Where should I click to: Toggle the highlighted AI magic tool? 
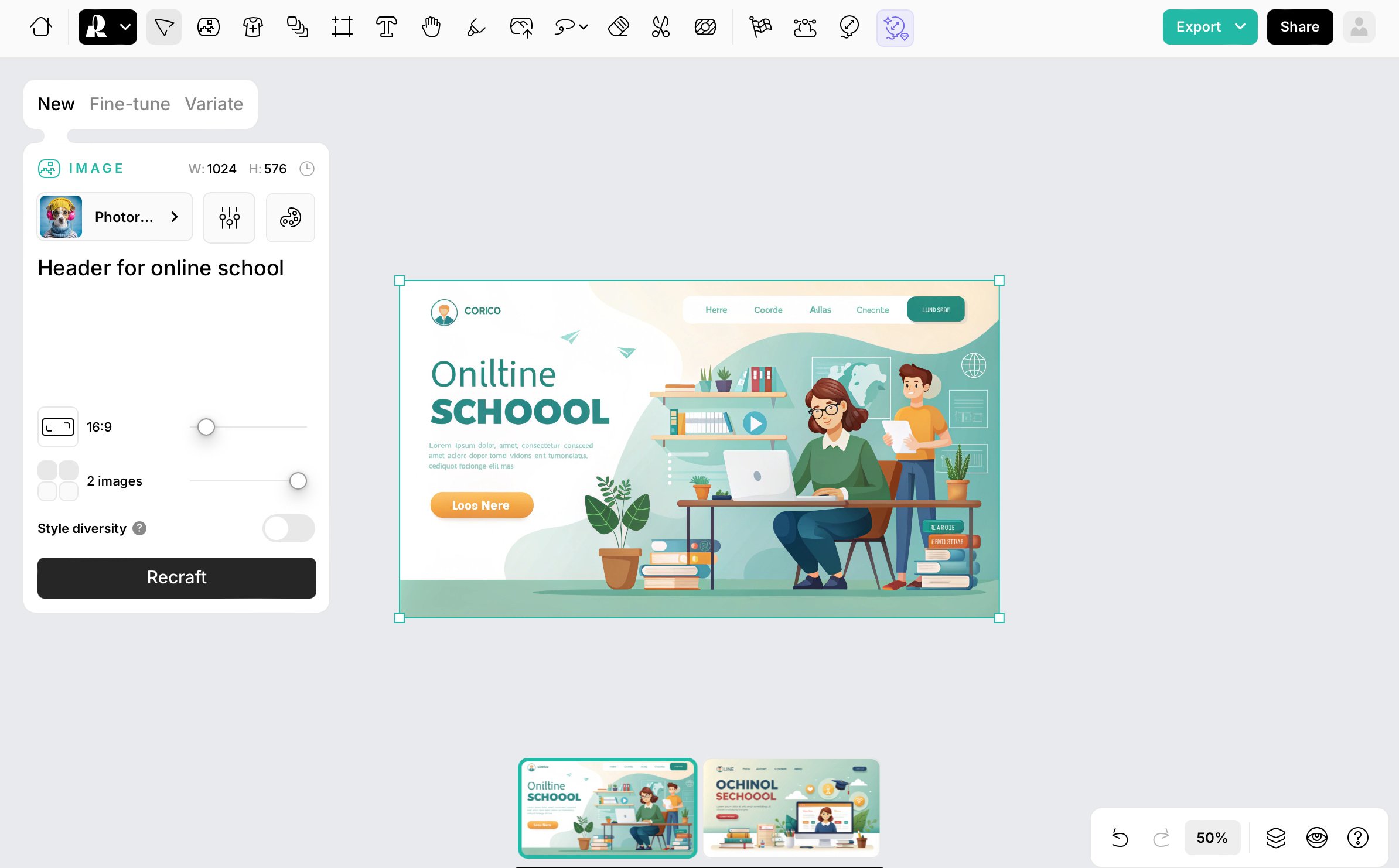pyautogui.click(x=895, y=28)
